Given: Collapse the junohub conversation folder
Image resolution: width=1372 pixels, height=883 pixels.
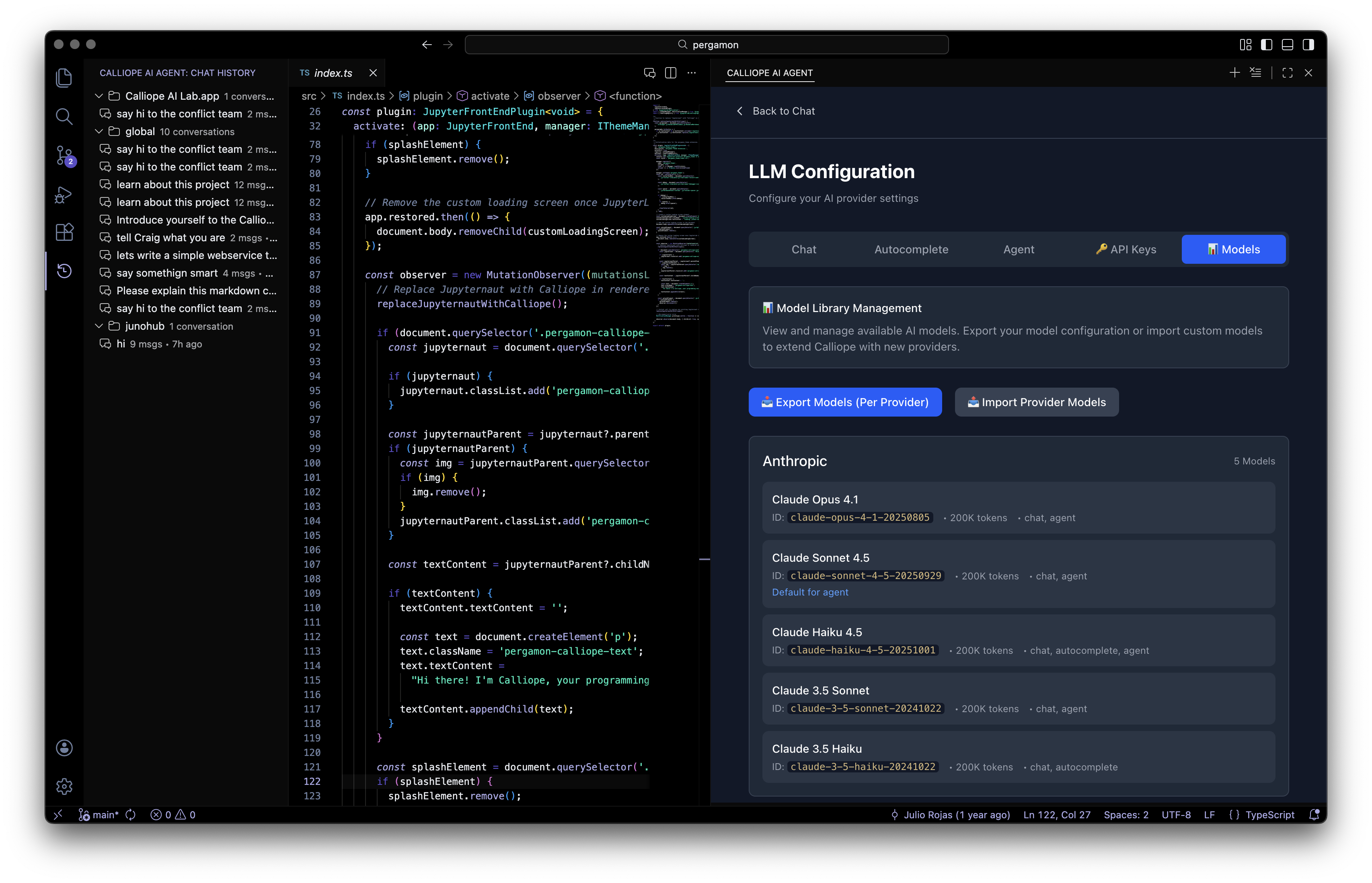Looking at the screenshot, I should click(99, 326).
